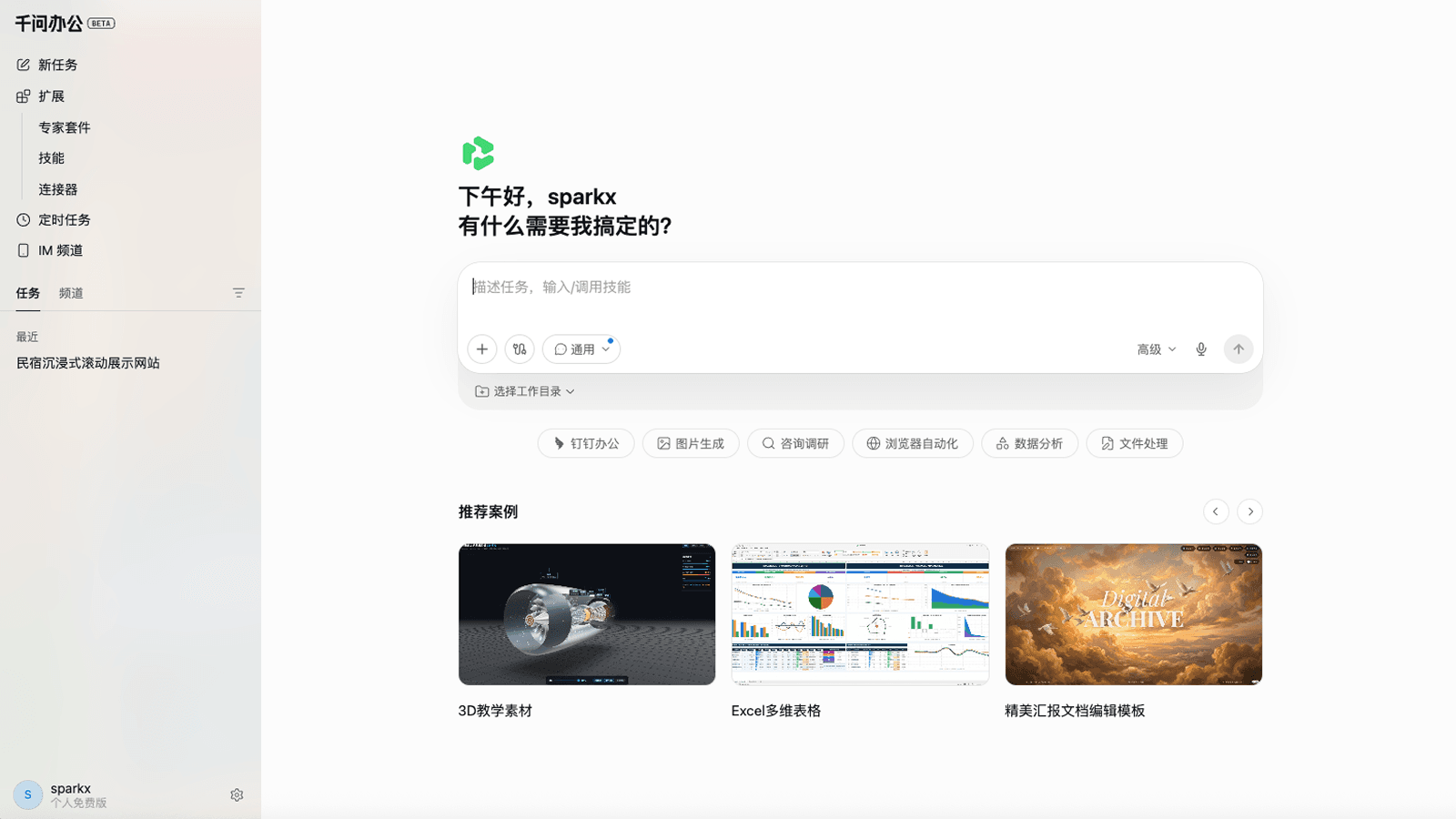Image resolution: width=1456 pixels, height=819 pixels.
Task: Open 技能 in sidebar
Action: coord(51,158)
